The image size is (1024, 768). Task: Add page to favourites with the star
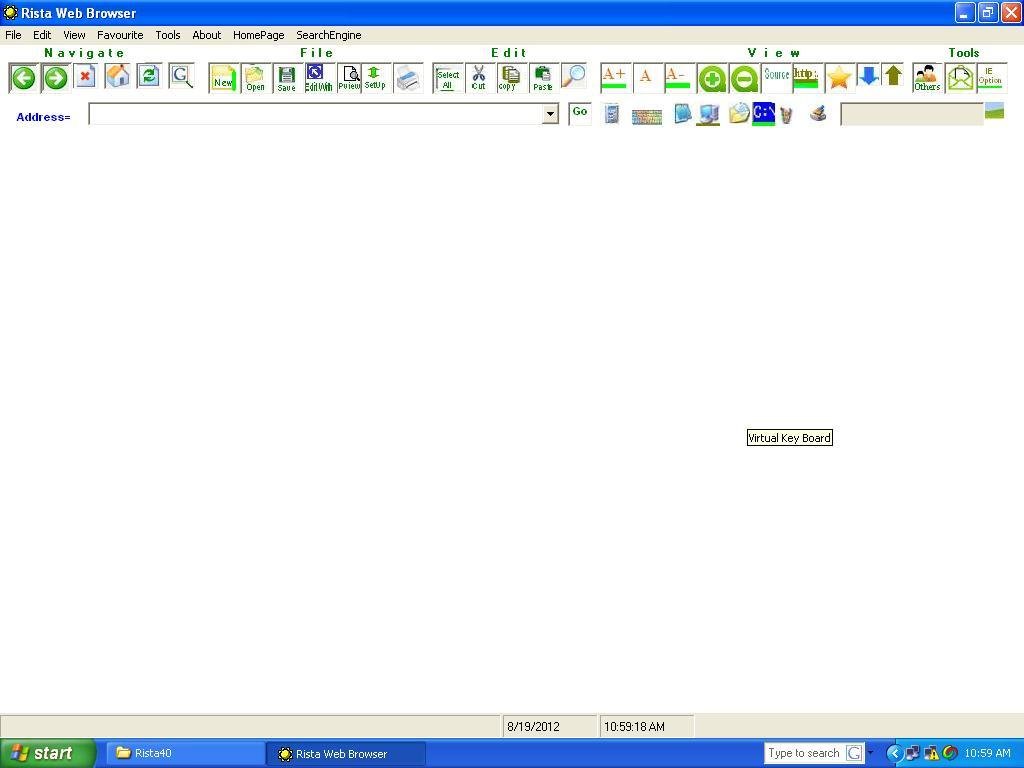[838, 77]
